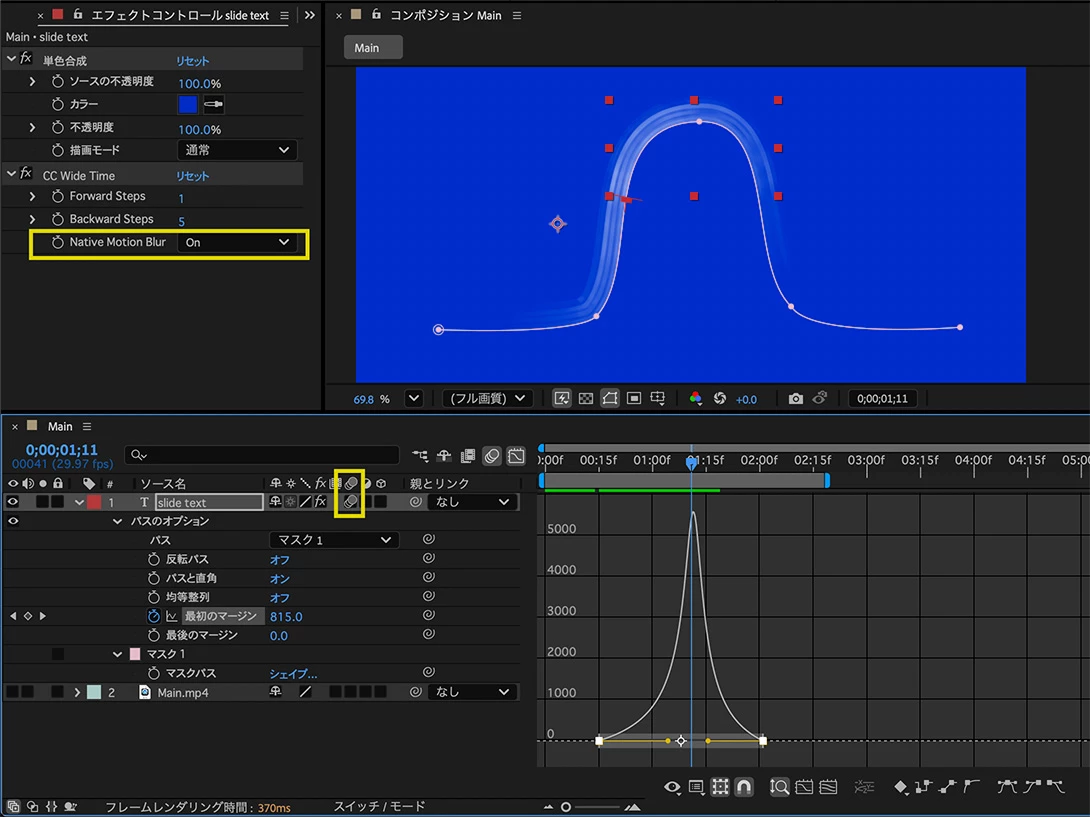Viewport: 1090px width, 817px height.
Task: Go to next keyframe arrow of 最初のマージン
Action: pos(42,616)
